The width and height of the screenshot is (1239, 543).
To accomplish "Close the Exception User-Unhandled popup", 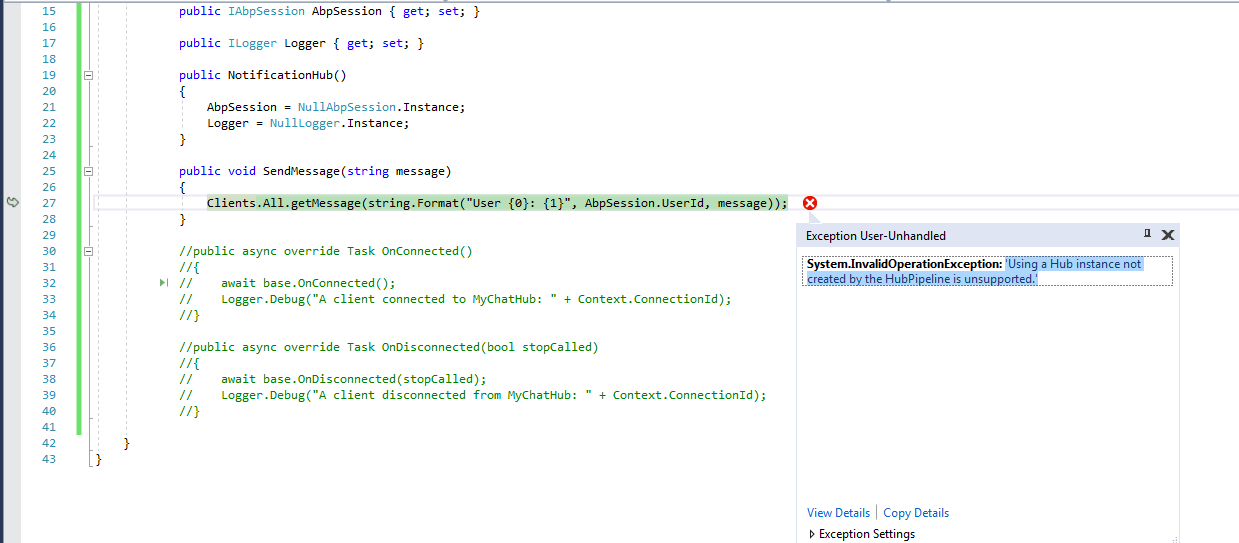I will click(1167, 235).
